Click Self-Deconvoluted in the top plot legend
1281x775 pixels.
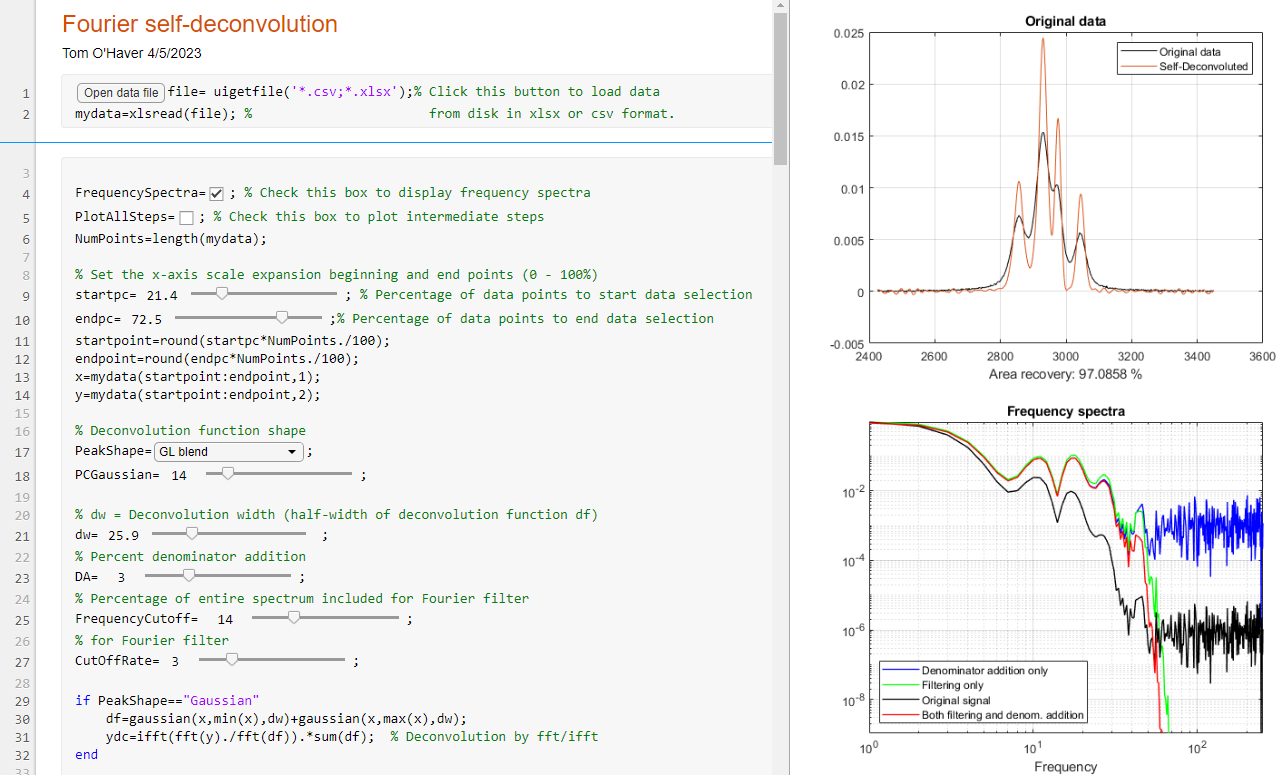(1203, 66)
